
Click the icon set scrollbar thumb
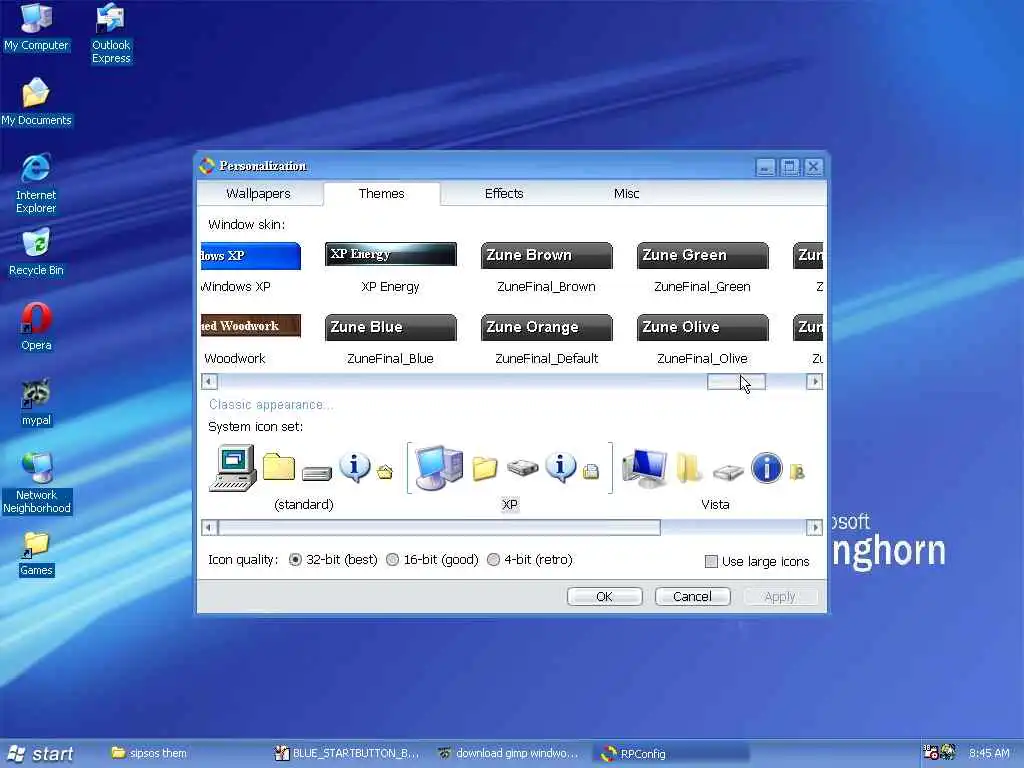click(440, 527)
